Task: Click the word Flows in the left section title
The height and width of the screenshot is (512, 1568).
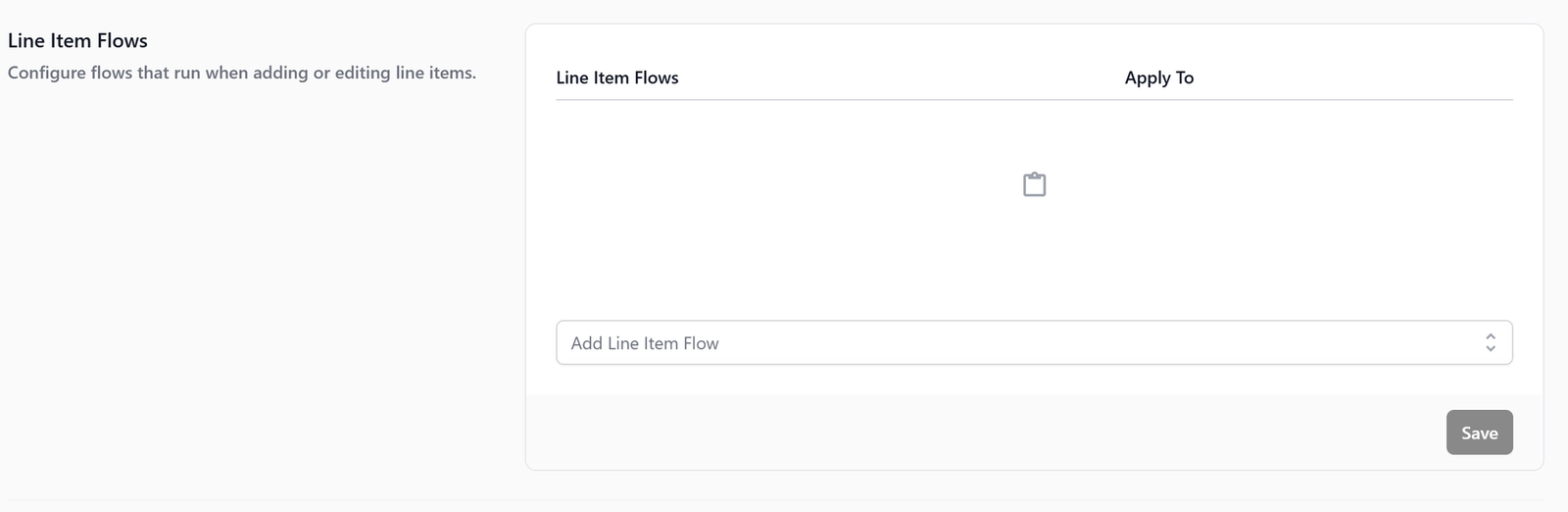Action: (122, 40)
